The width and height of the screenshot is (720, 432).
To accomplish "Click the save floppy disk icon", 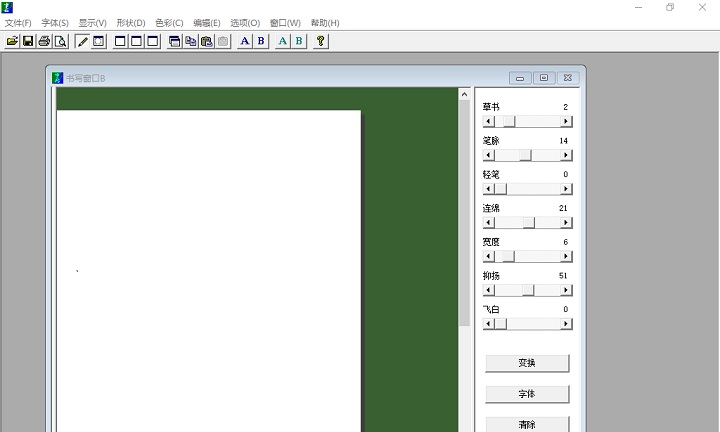I will 28,41.
